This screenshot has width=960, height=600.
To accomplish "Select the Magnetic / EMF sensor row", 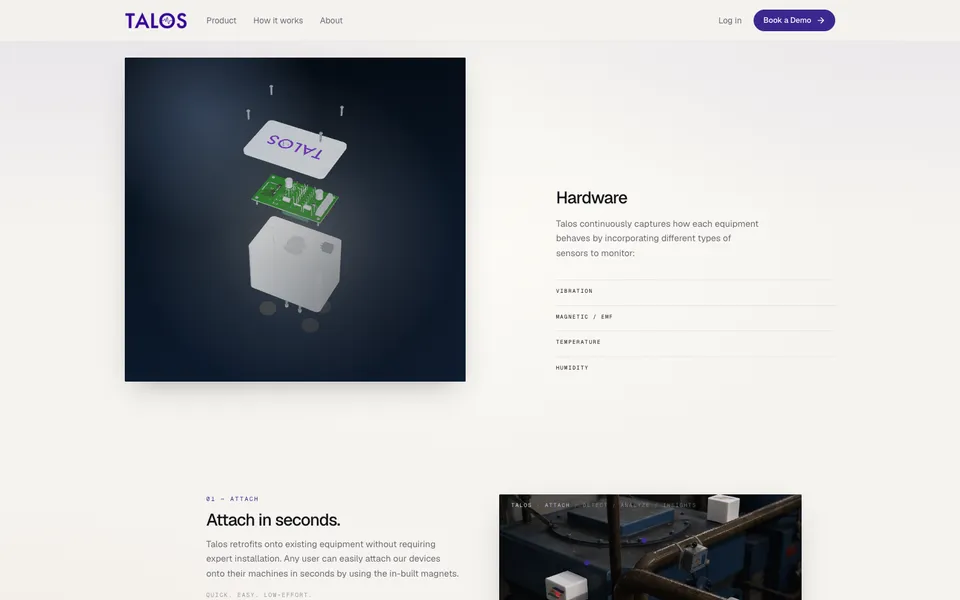I will 695,317.
